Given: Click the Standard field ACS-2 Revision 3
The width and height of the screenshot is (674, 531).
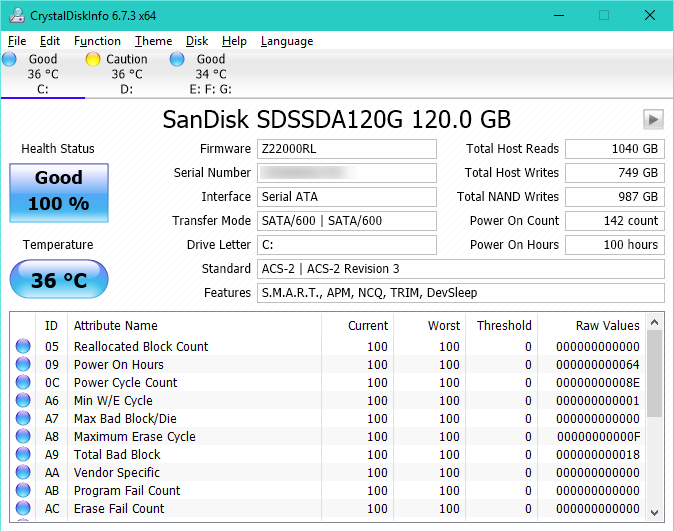Looking at the screenshot, I should pyautogui.click(x=461, y=269).
